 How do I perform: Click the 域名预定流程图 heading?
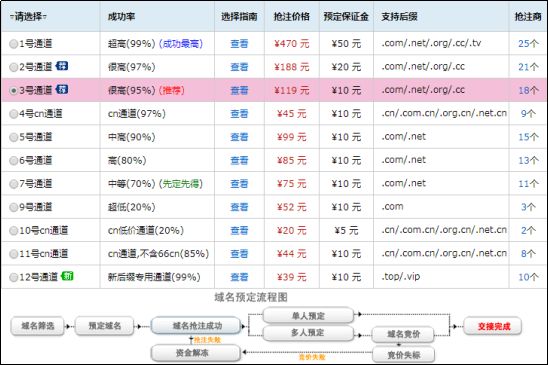[x=251, y=298]
